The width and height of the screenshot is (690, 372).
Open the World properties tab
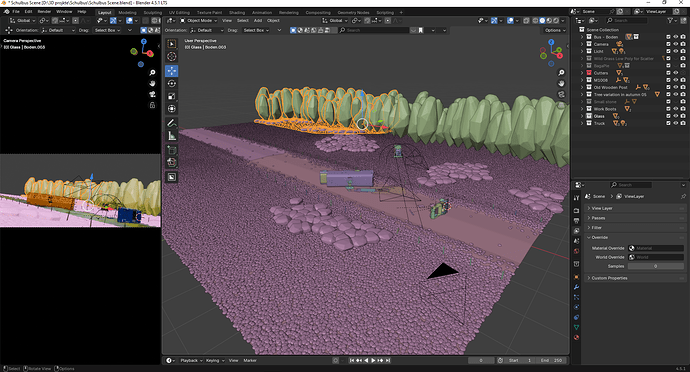click(x=576, y=251)
